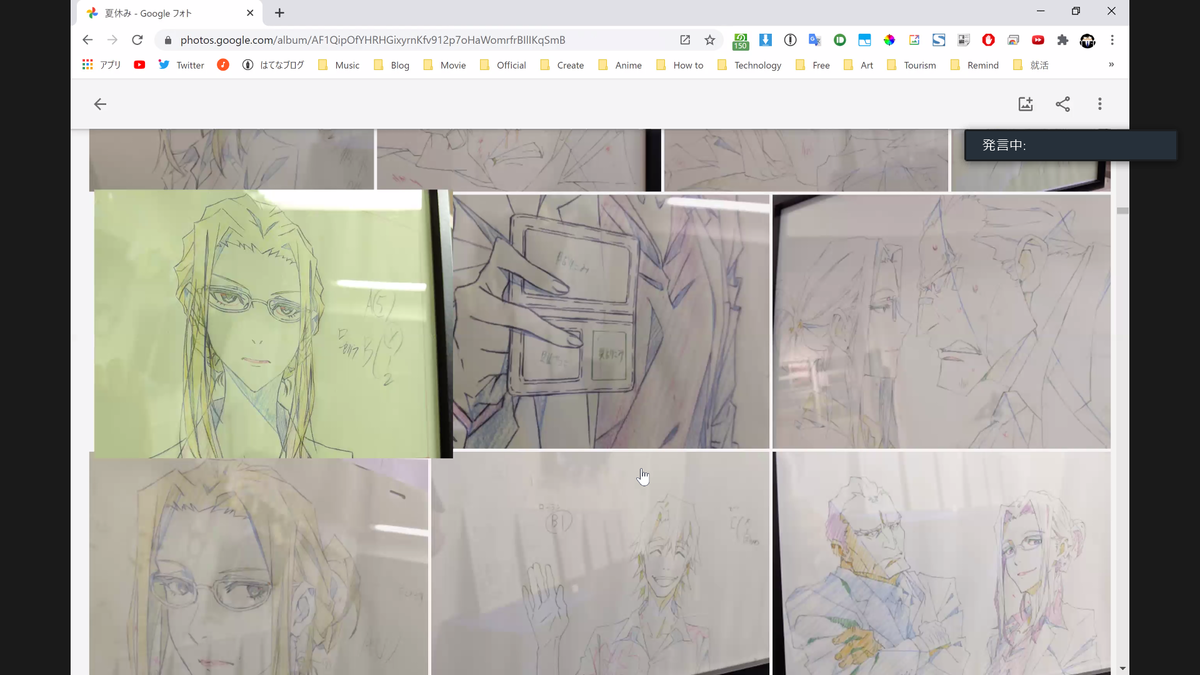Open Chrome's three-dot menu

click(1112, 40)
